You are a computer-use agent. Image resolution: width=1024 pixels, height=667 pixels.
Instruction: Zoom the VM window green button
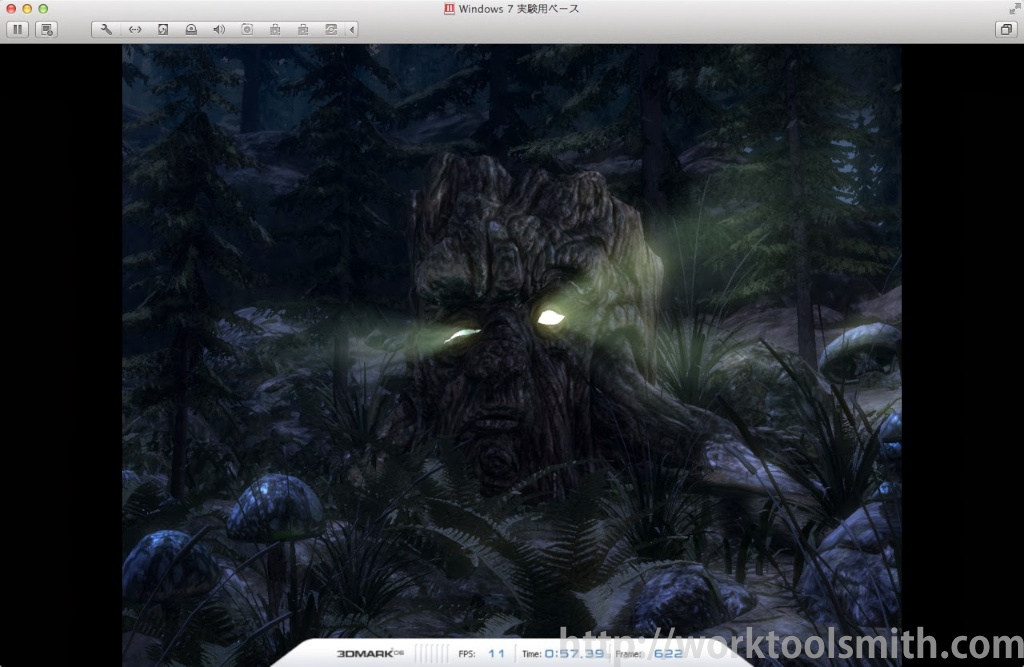click(43, 8)
